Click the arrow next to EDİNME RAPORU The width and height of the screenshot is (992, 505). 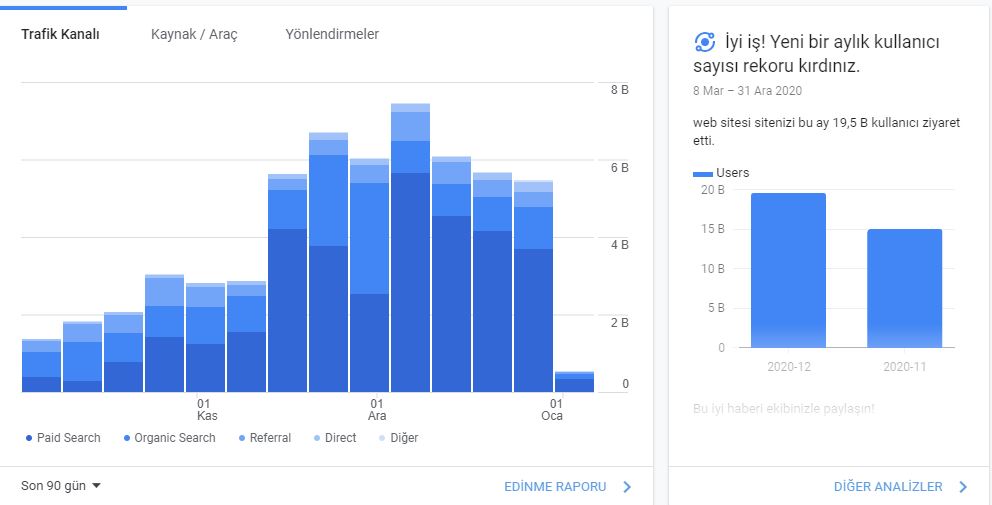click(x=627, y=487)
